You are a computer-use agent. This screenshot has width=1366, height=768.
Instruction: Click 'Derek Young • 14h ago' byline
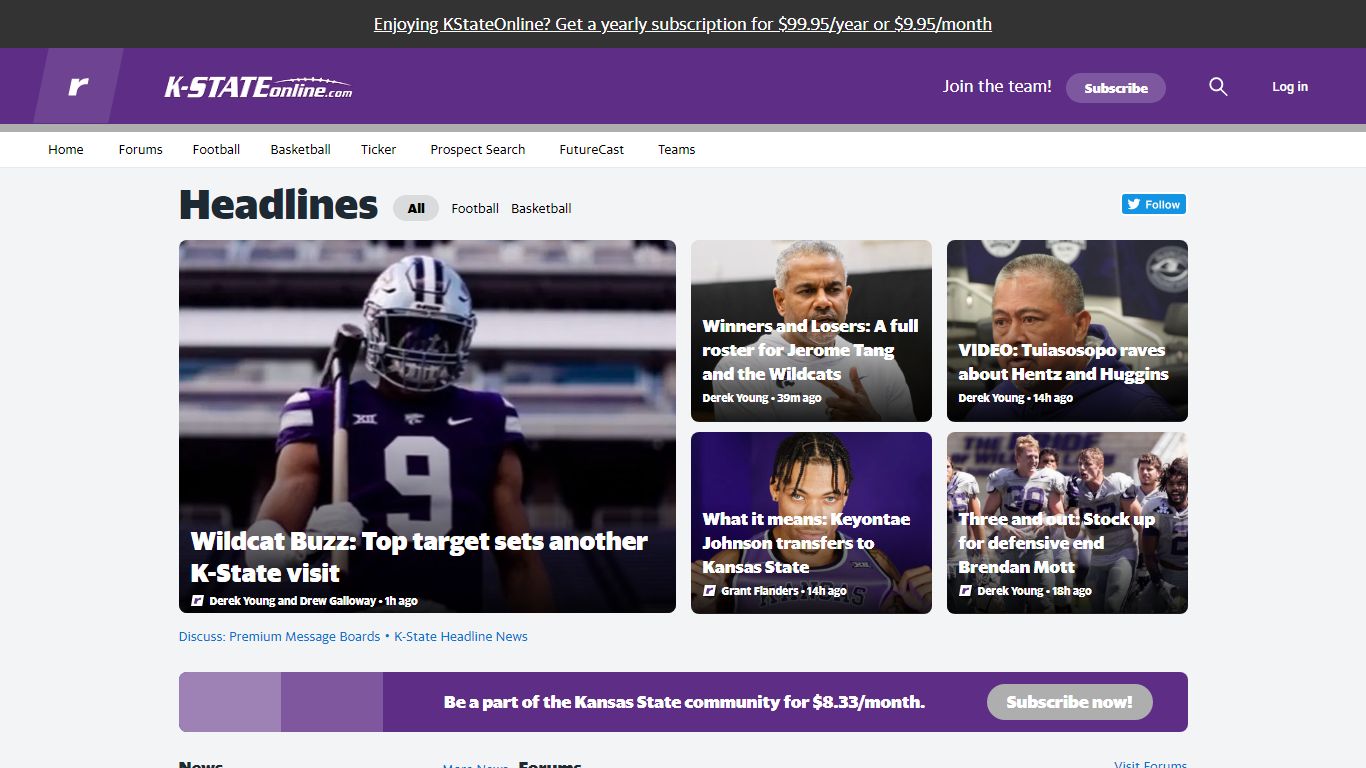(1015, 398)
